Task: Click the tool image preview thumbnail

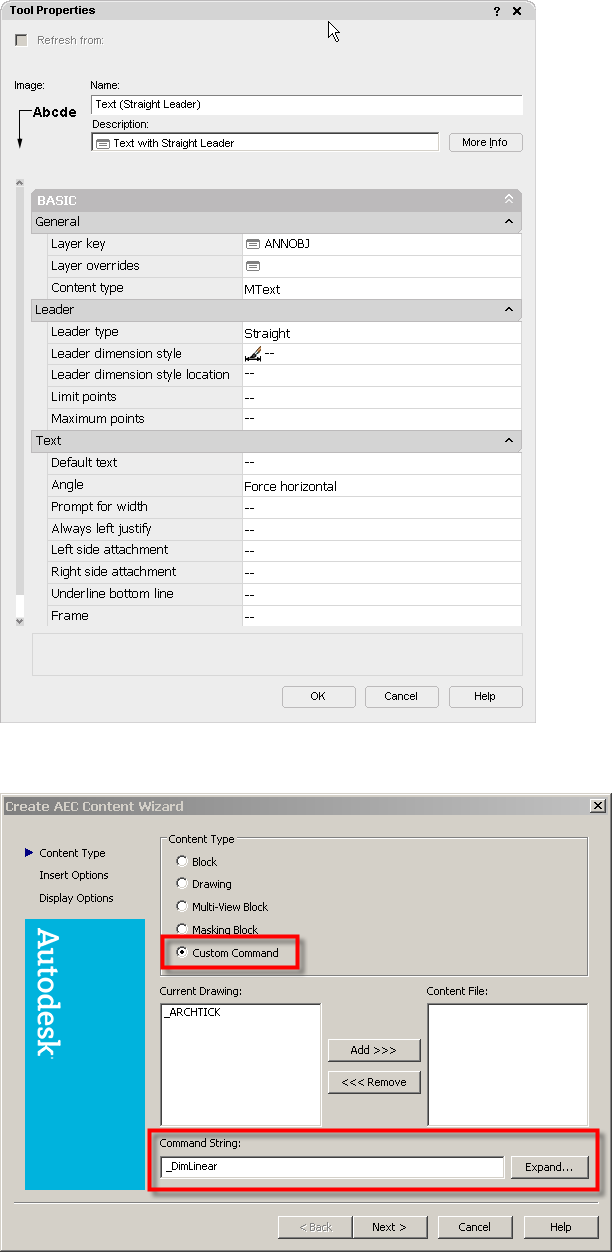Action: coord(48,122)
